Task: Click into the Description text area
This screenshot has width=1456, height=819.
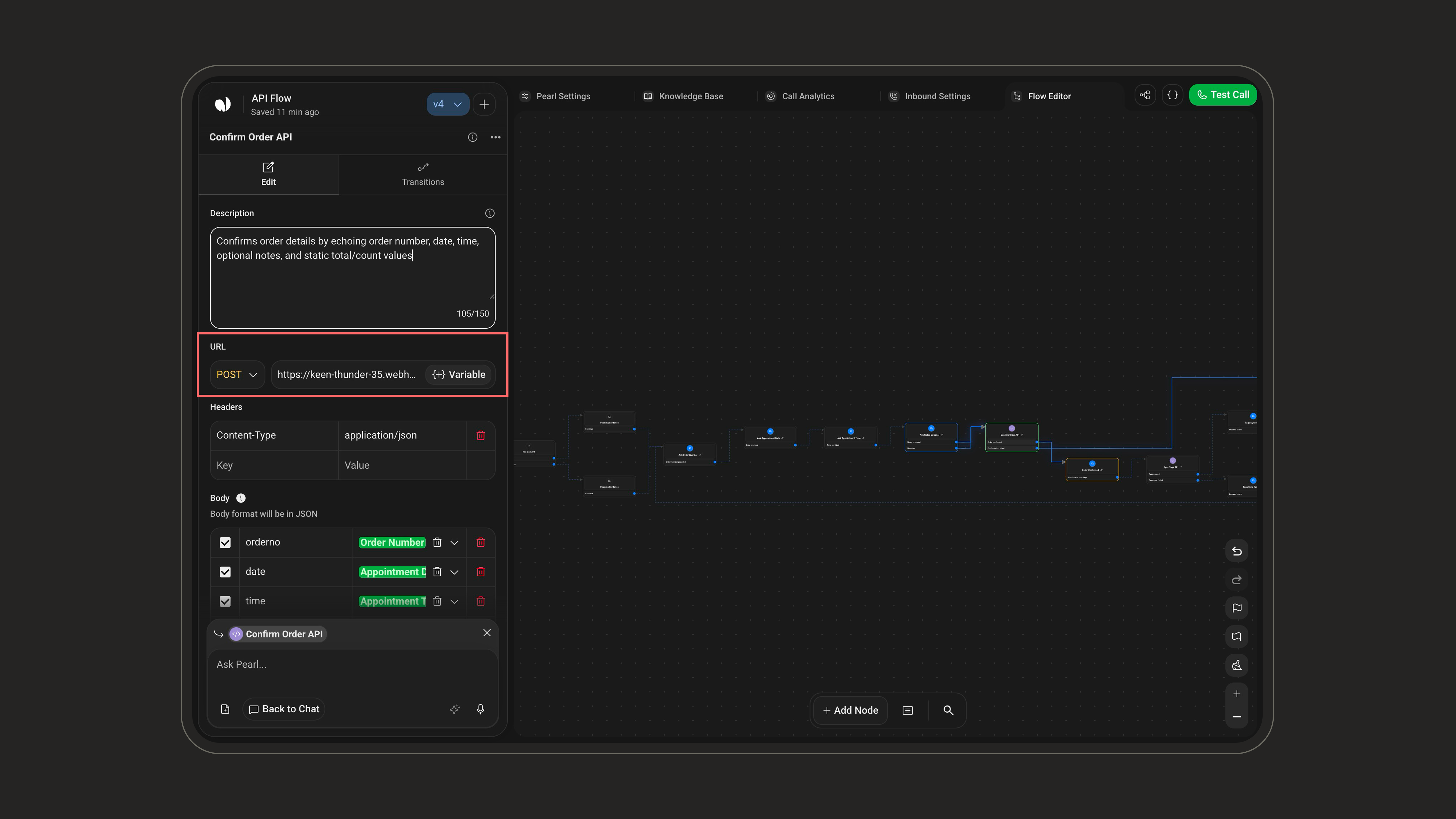Action: [353, 278]
